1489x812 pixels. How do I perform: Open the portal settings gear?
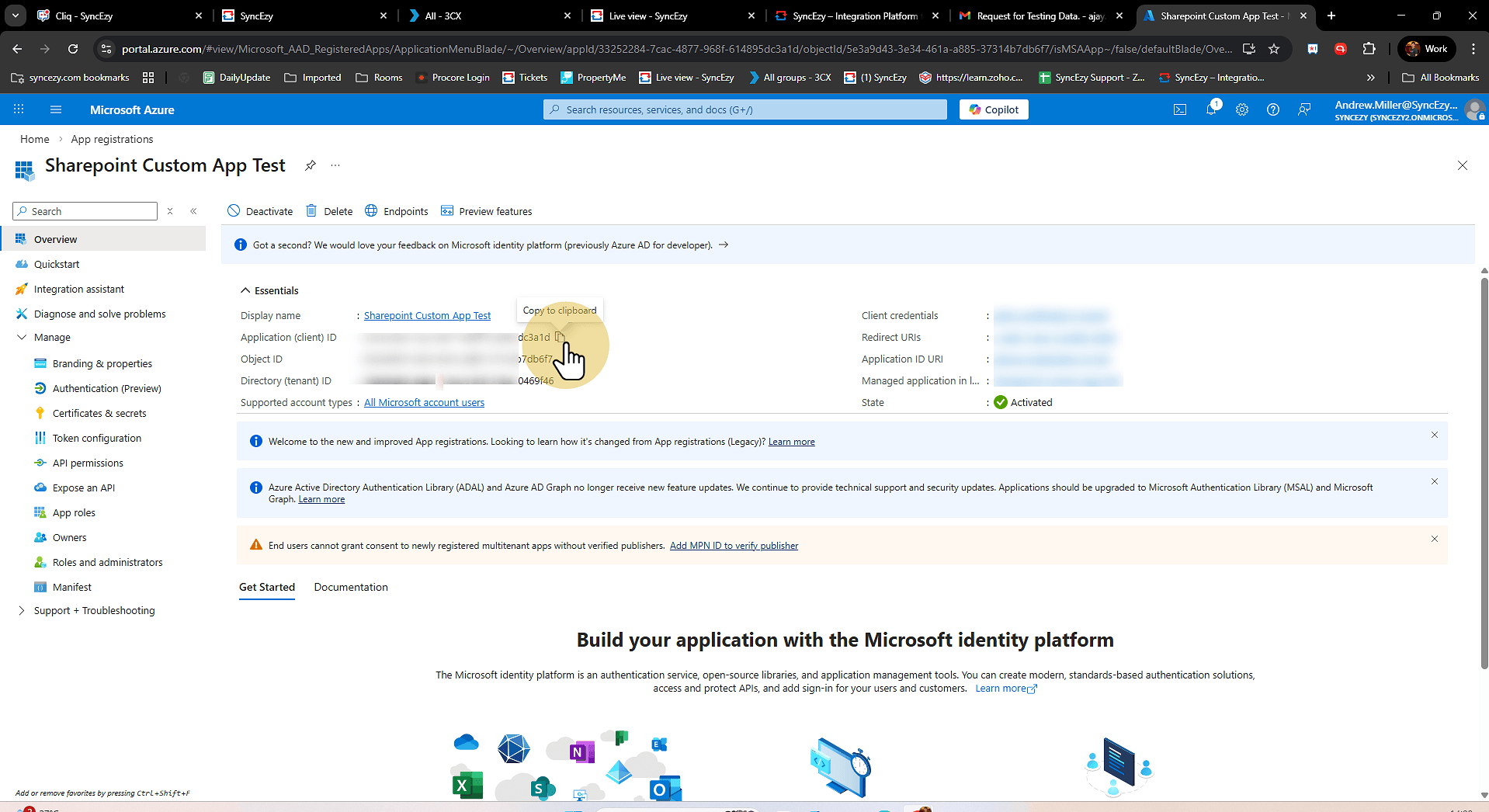click(x=1242, y=109)
